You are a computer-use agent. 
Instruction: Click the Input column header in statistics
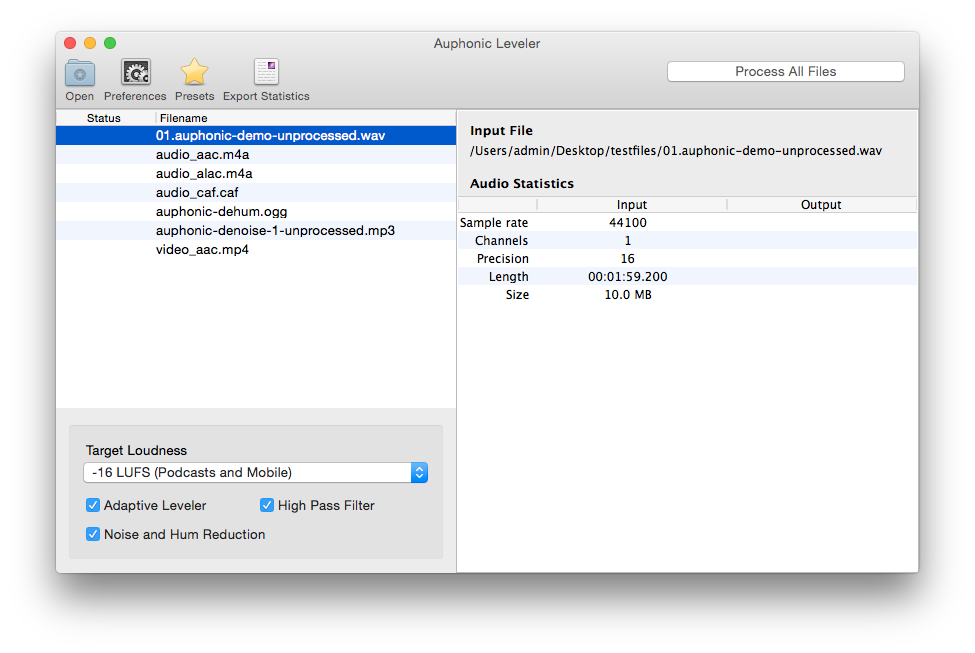pos(632,205)
